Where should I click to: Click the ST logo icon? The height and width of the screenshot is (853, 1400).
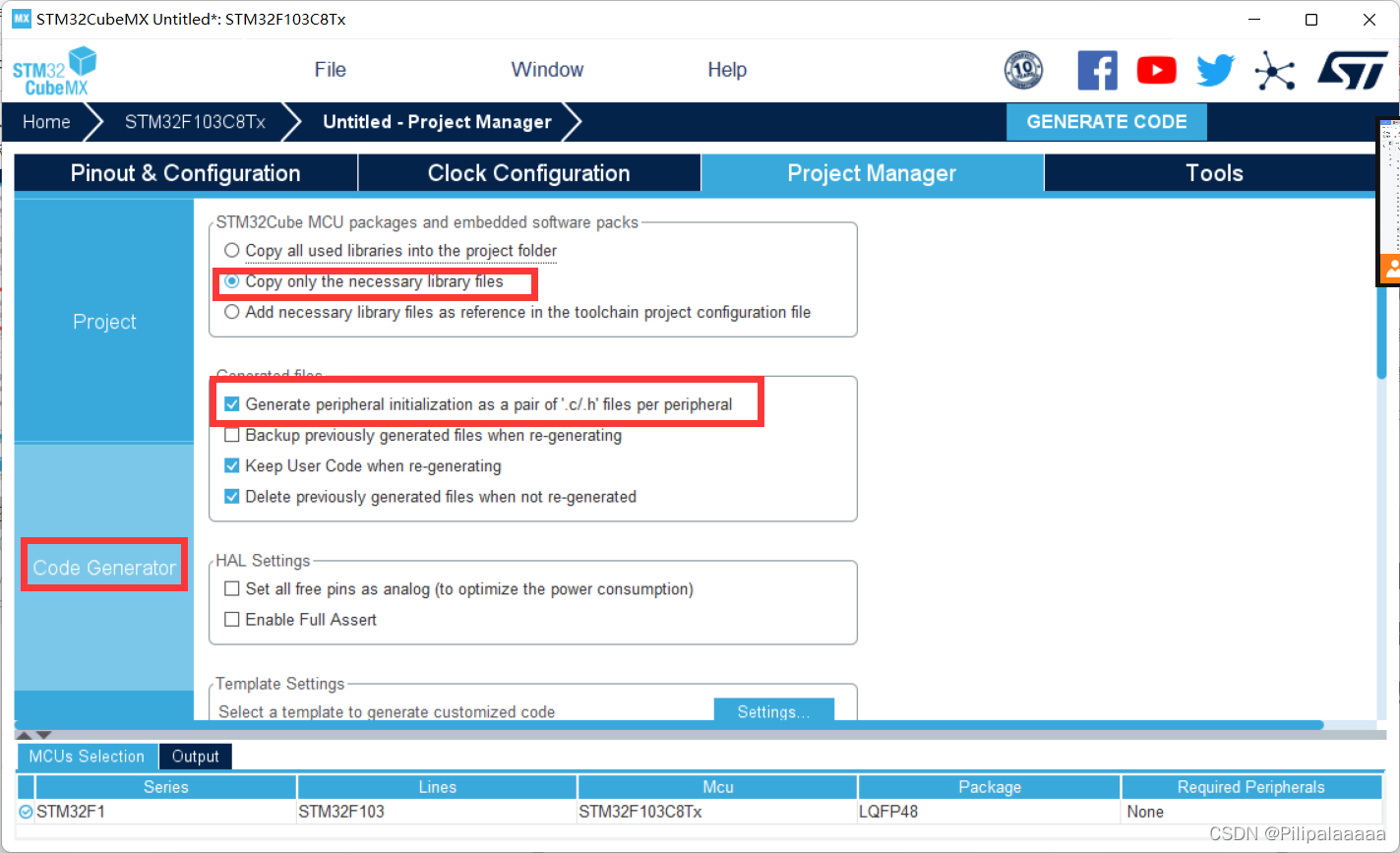click(x=1353, y=71)
